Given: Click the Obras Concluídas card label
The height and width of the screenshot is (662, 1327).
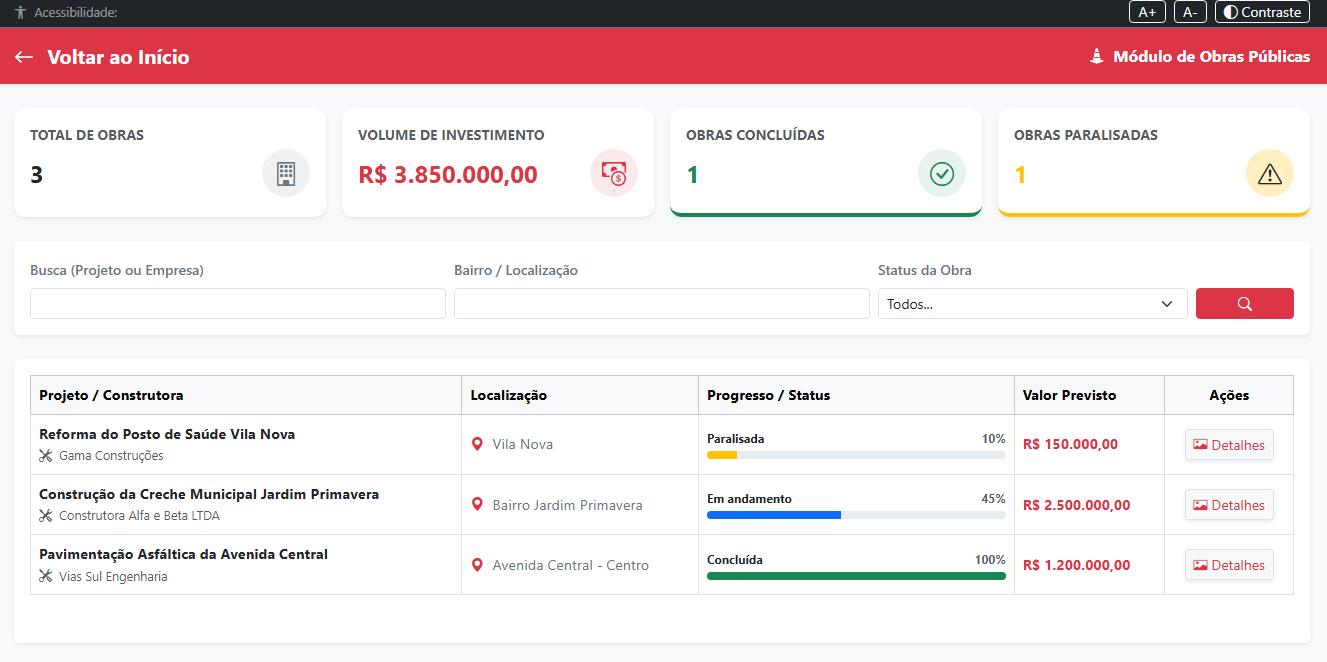Looking at the screenshot, I should (755, 135).
